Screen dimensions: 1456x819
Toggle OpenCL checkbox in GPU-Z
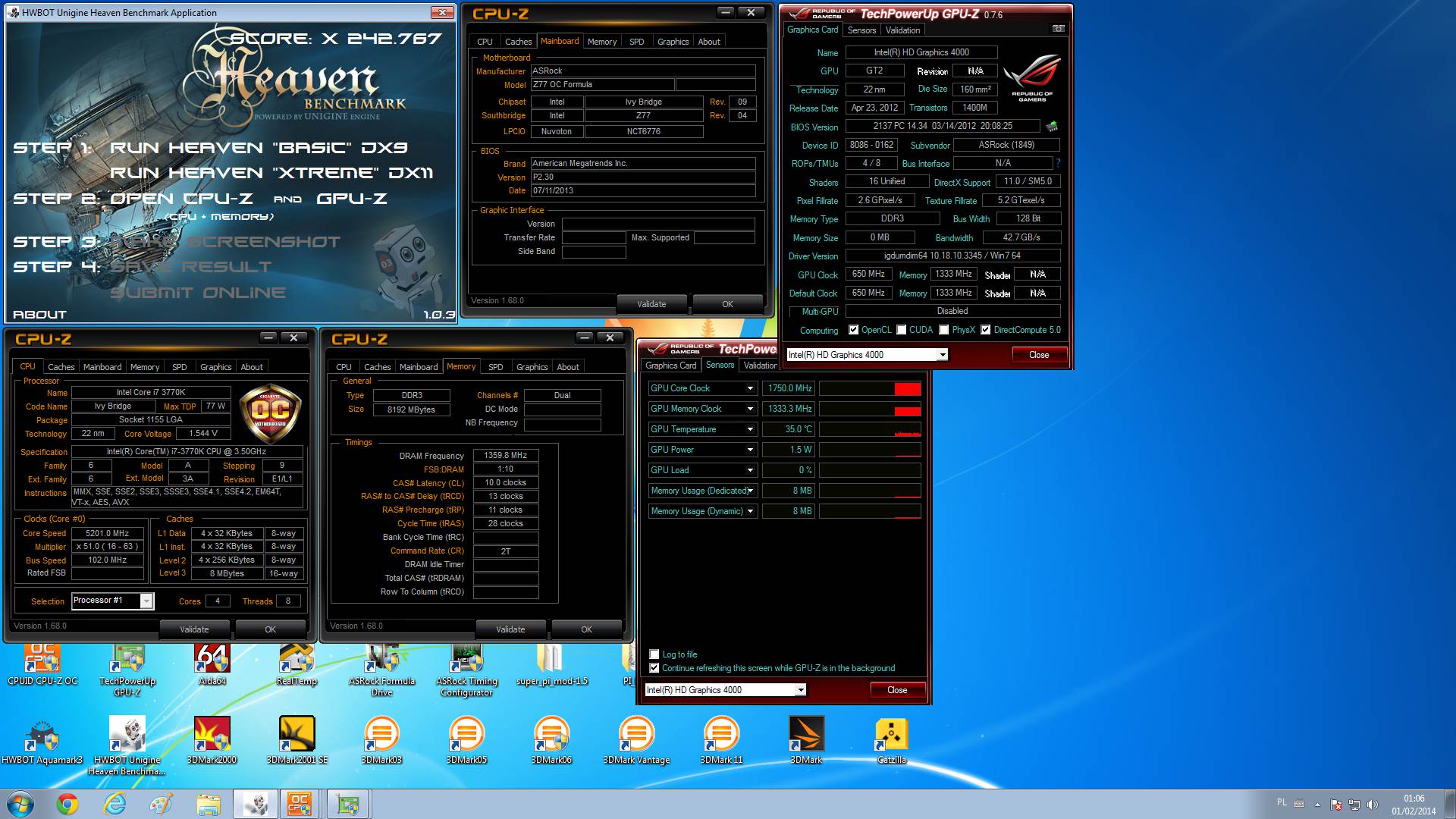tap(854, 330)
